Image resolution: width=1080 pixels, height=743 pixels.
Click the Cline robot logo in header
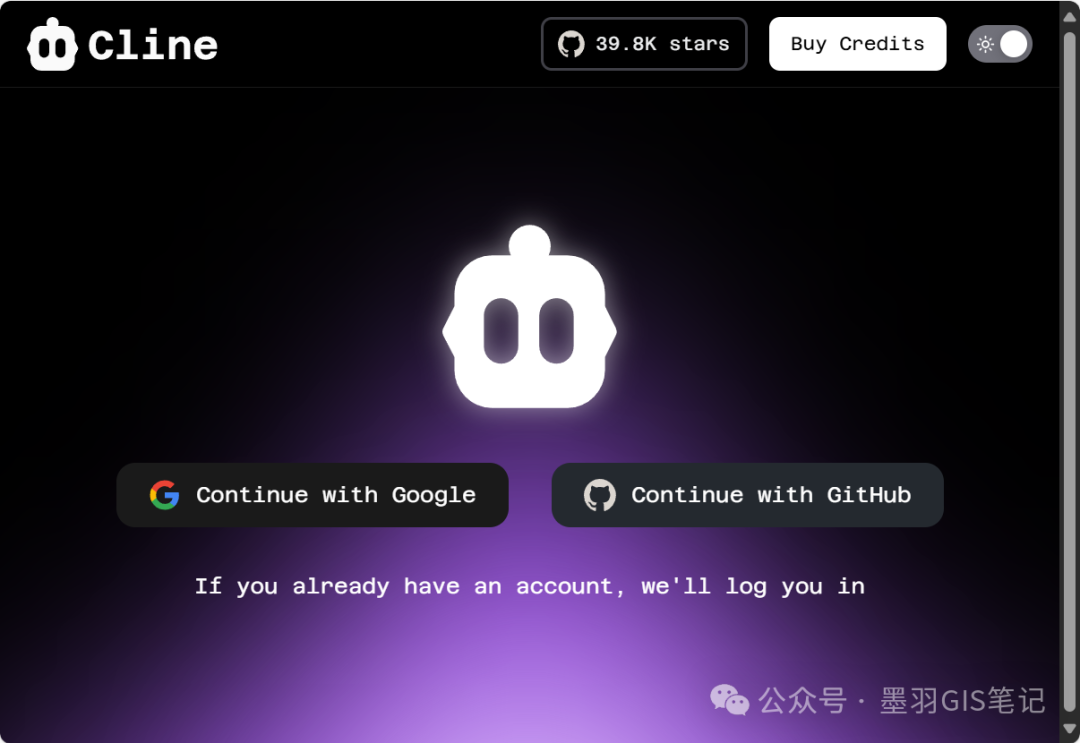(52, 45)
